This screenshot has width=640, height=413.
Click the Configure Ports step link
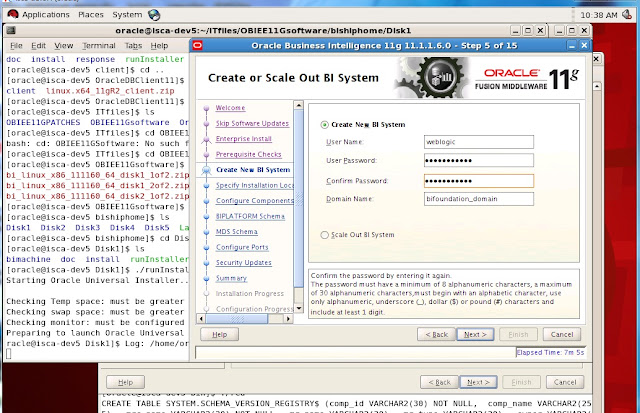(x=242, y=247)
